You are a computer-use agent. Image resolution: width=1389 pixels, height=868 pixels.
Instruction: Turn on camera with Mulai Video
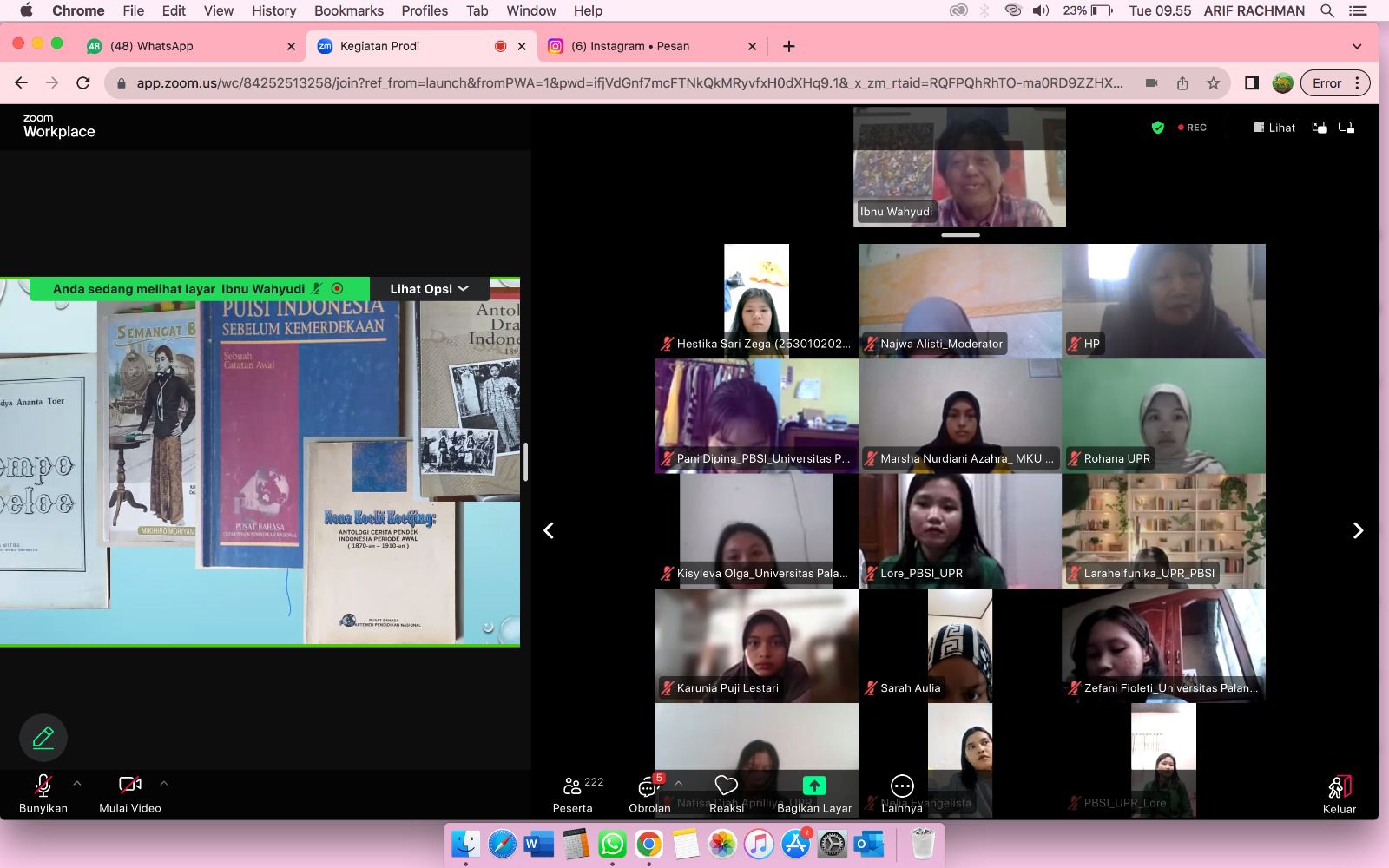click(130, 786)
